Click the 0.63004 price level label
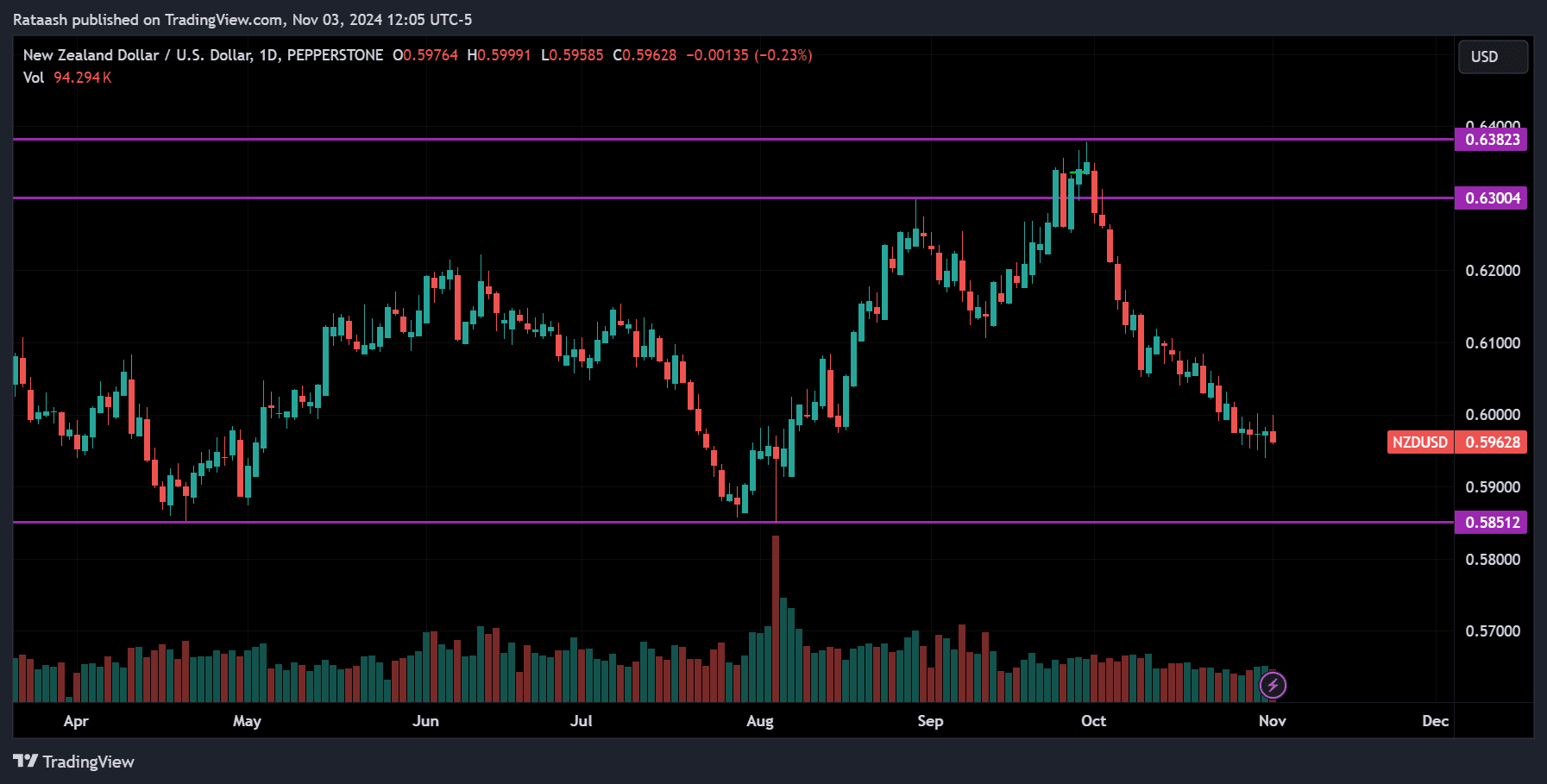1547x784 pixels. click(1491, 198)
